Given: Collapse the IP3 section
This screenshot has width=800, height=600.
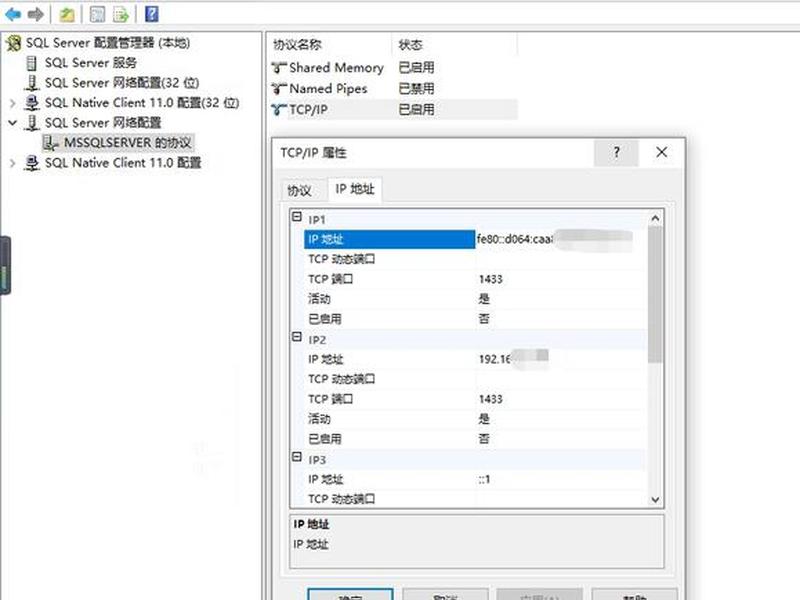Looking at the screenshot, I should [x=297, y=457].
